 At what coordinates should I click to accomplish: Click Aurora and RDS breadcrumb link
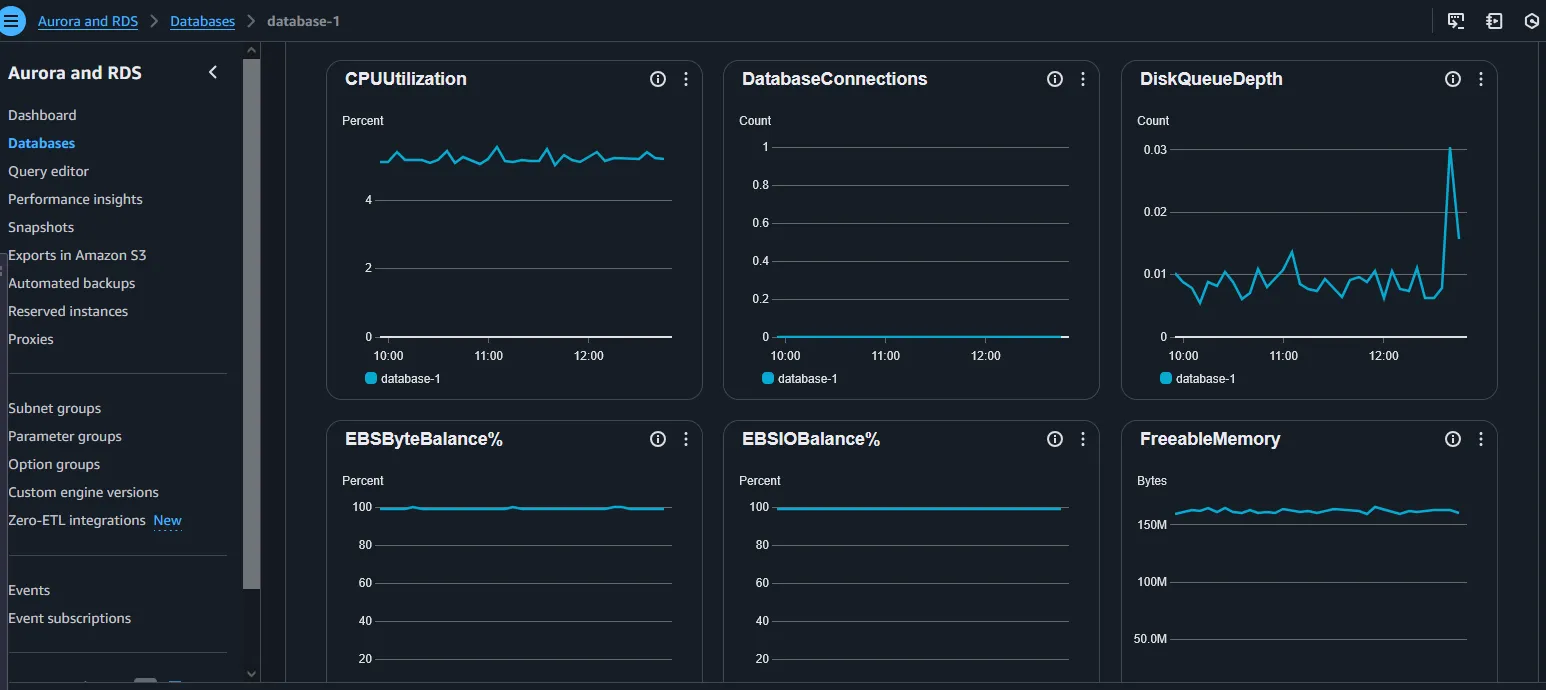tap(88, 21)
